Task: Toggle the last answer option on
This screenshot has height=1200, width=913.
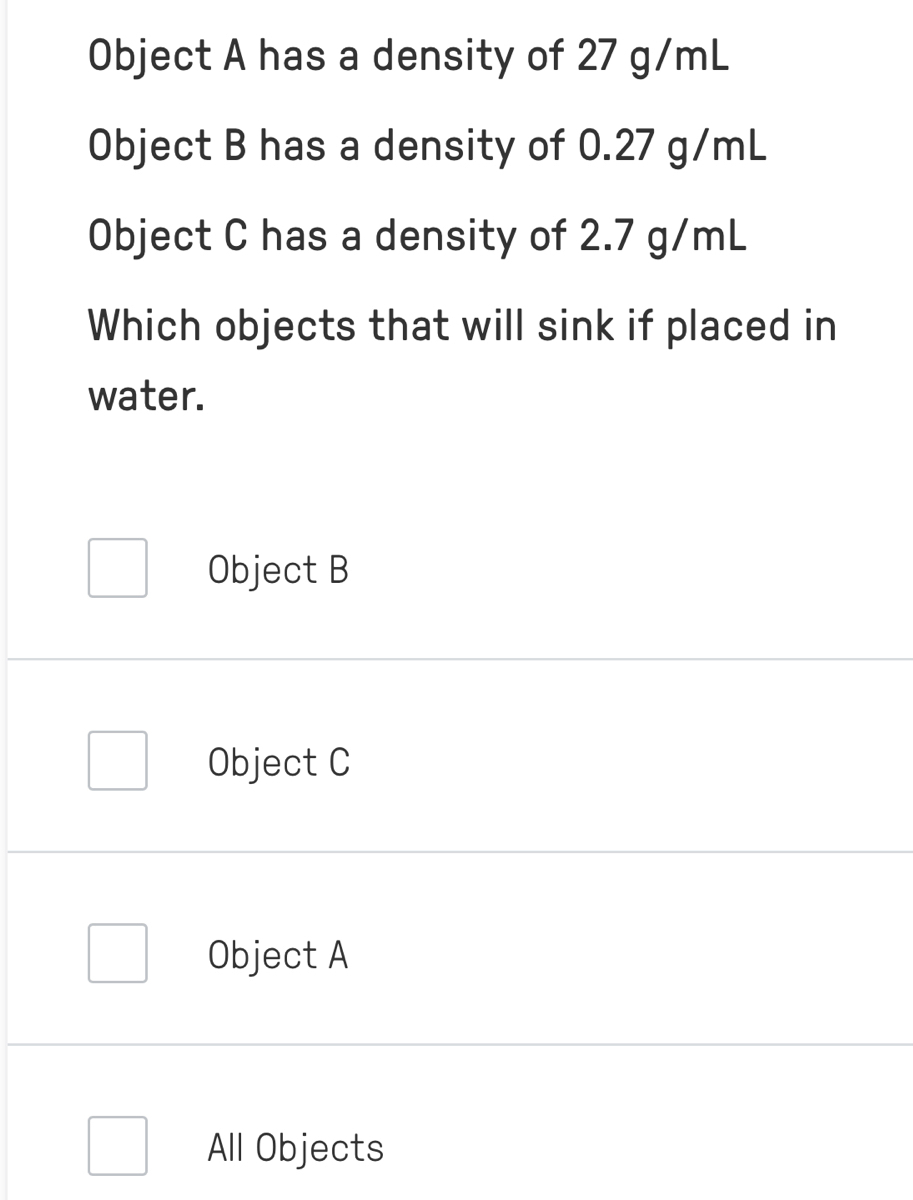Action: click(x=117, y=1146)
